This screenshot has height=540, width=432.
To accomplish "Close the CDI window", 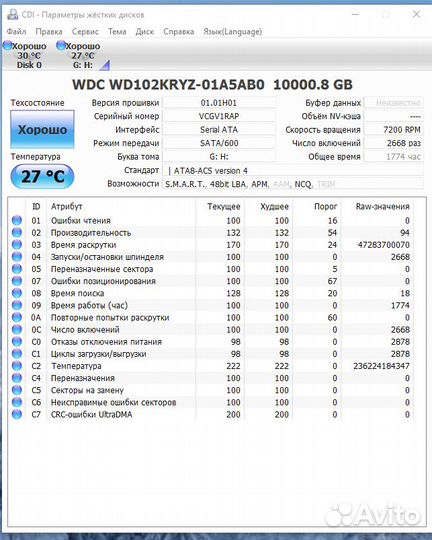I will 416,14.
